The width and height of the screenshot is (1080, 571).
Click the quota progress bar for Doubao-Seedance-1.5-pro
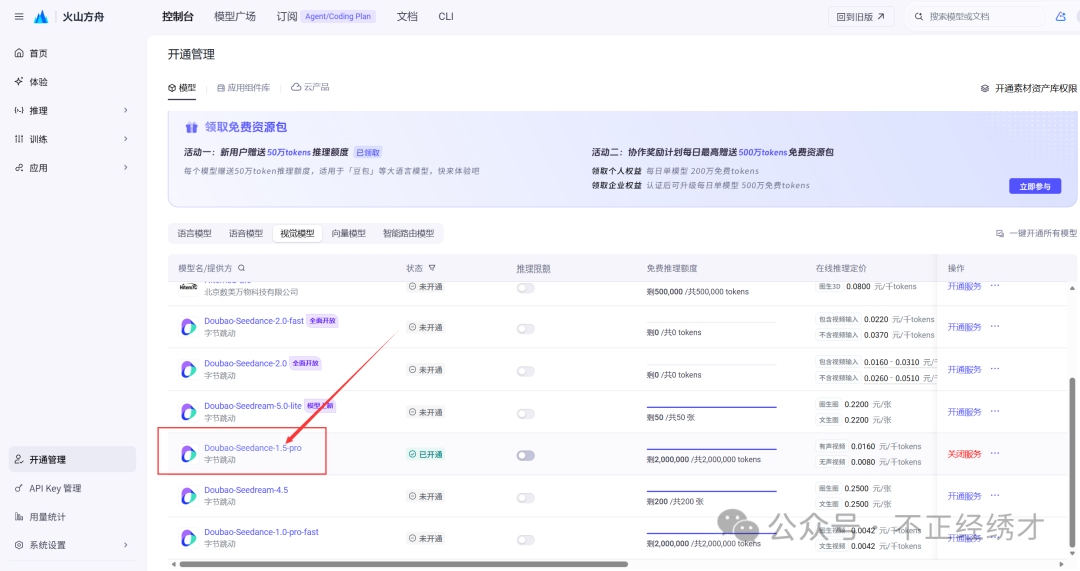point(712,450)
